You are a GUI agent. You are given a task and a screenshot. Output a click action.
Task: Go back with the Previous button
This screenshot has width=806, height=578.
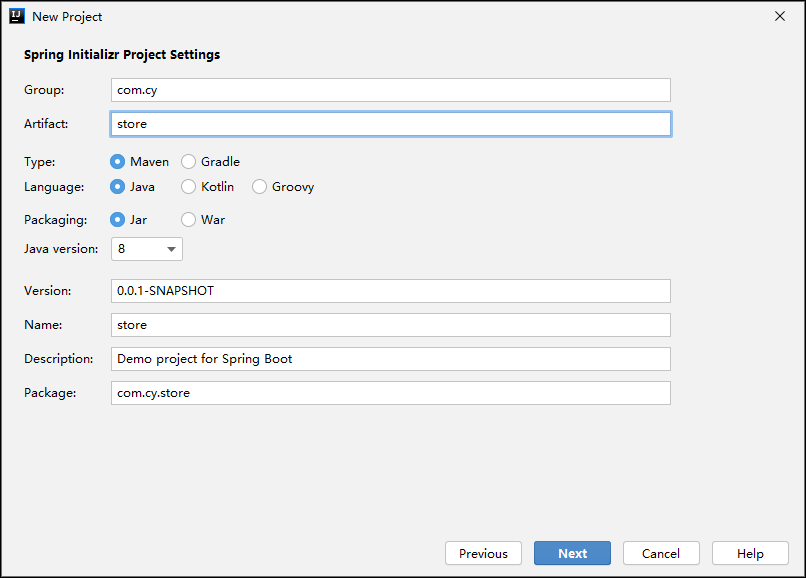(483, 553)
